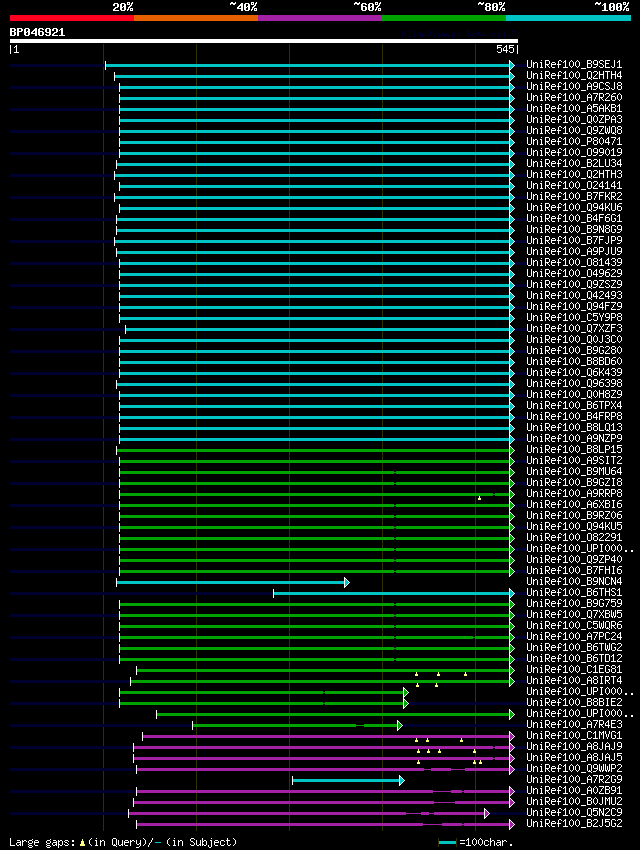Select the UniRef100_A9SIT2 label
The height and width of the screenshot is (850, 640).
click(574, 460)
